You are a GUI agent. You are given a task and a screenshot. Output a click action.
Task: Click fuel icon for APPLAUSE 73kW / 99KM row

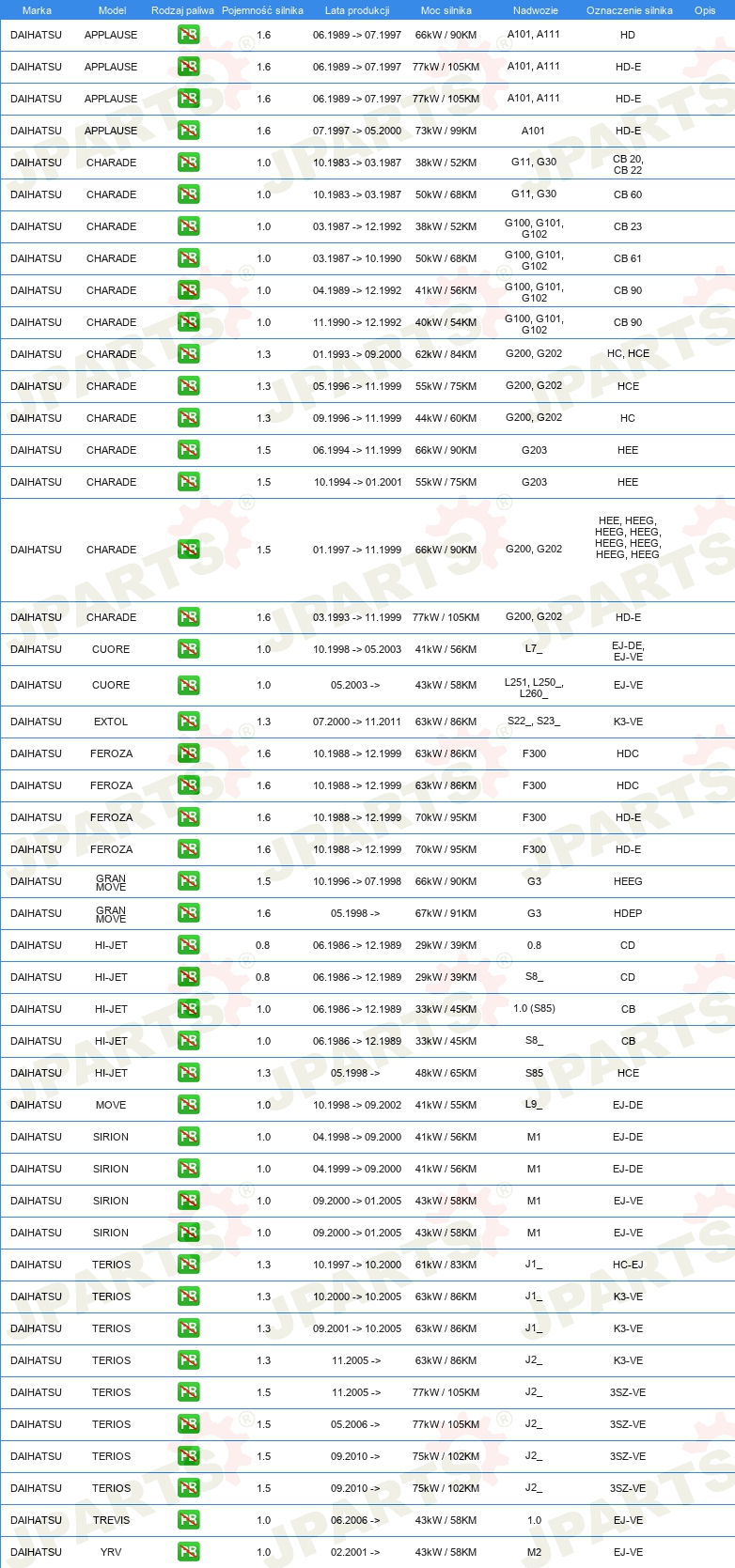tap(188, 131)
